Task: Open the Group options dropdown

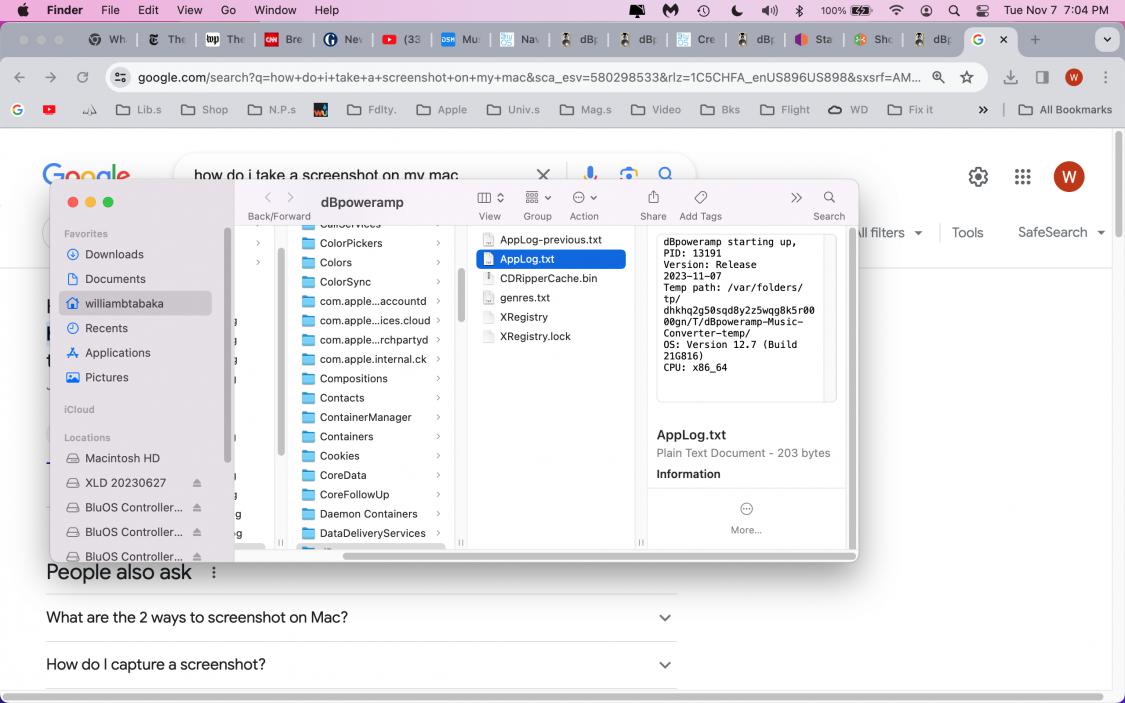Action: (x=538, y=198)
